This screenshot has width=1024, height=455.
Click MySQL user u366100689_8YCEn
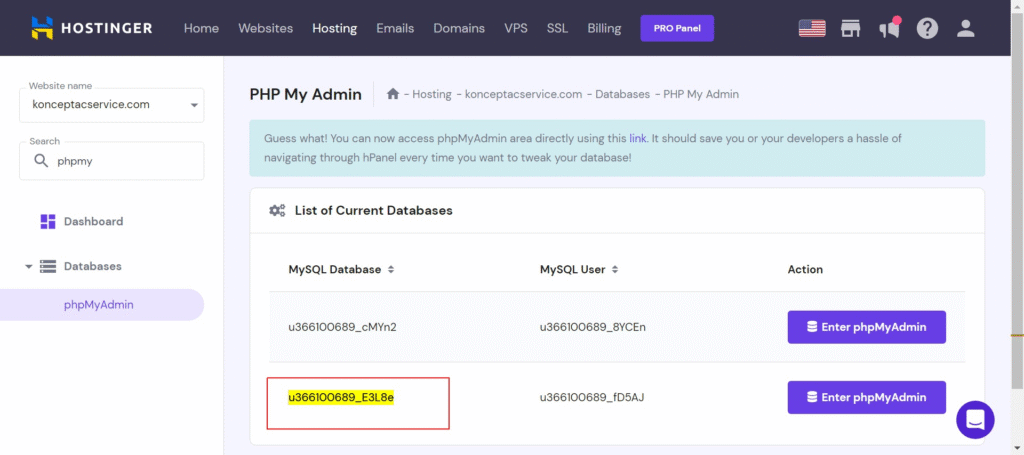593,327
